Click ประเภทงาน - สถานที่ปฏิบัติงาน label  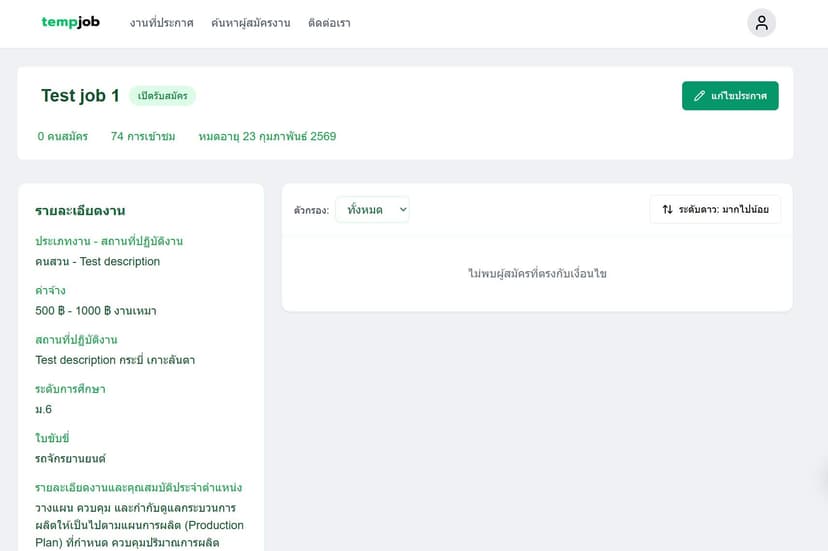pyautogui.click(x=109, y=241)
